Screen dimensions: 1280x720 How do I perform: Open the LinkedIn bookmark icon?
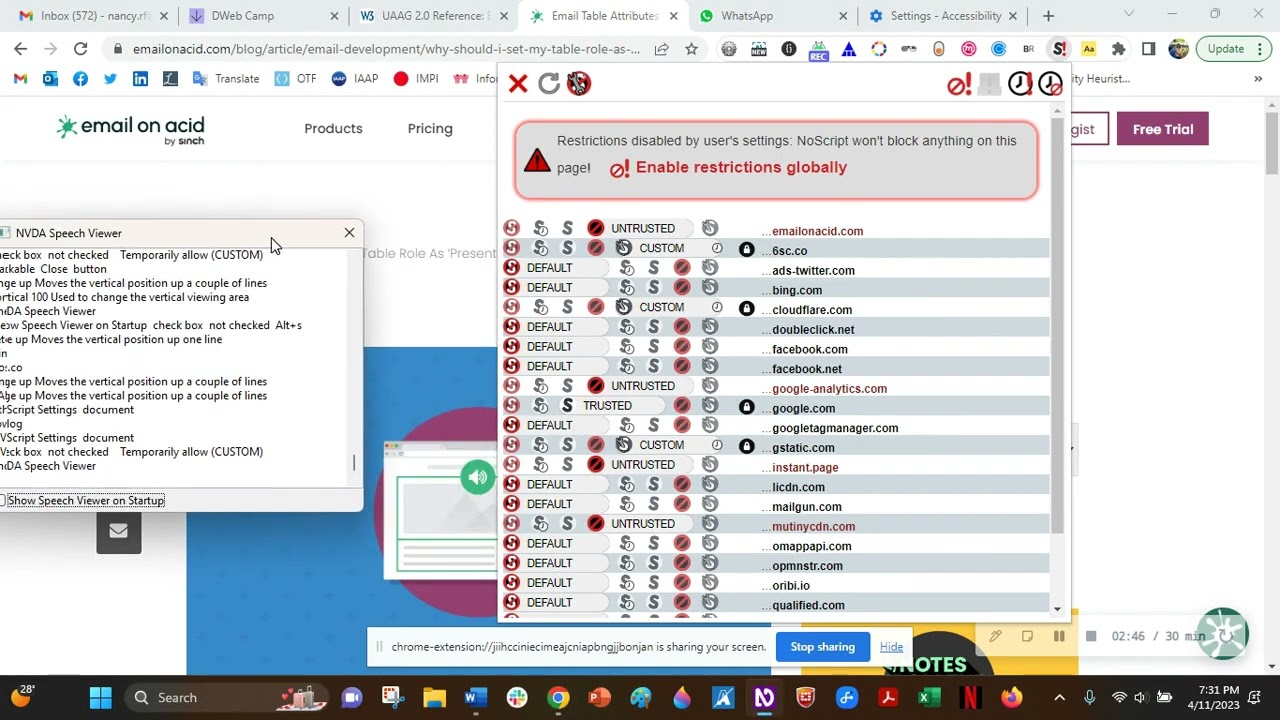[140, 79]
